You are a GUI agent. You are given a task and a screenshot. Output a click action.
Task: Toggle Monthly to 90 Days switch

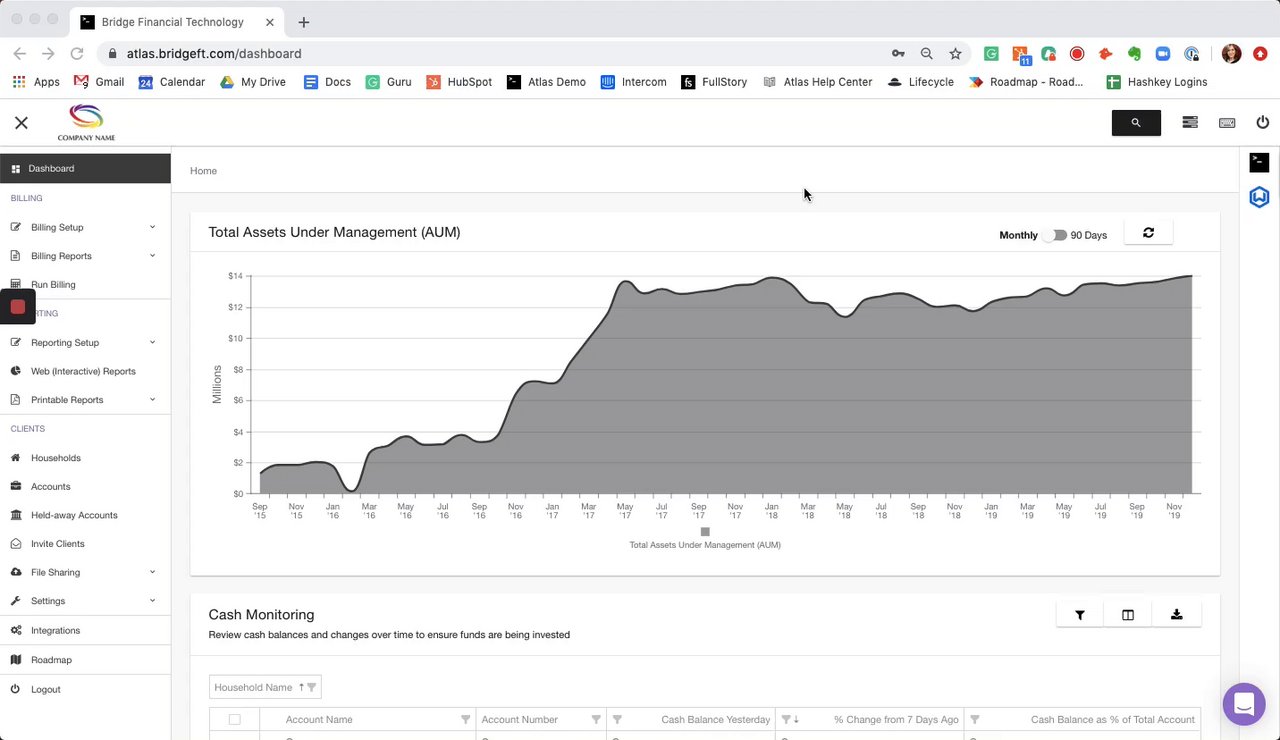(x=1054, y=235)
